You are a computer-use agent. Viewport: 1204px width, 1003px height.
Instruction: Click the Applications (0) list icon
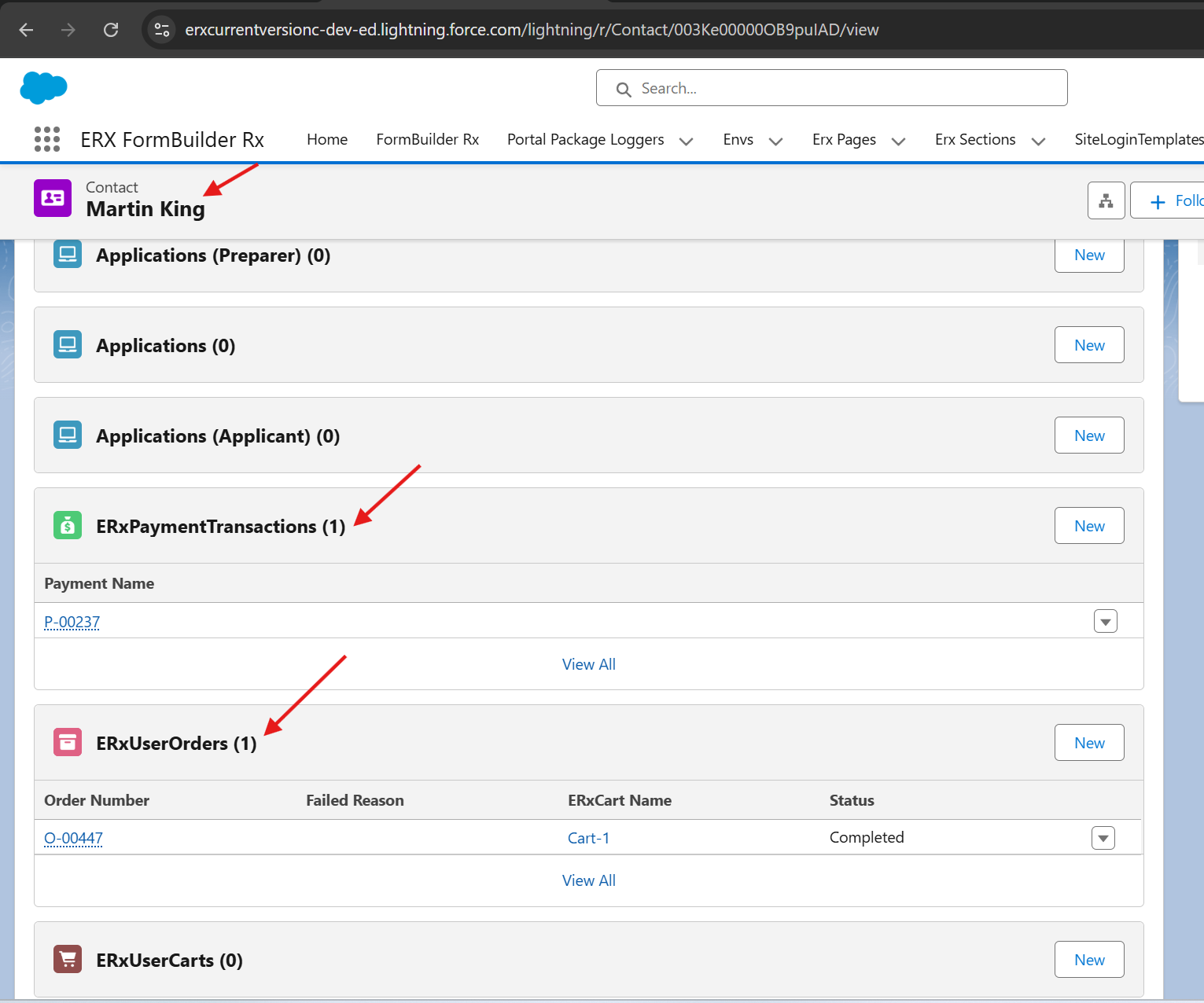coord(68,344)
